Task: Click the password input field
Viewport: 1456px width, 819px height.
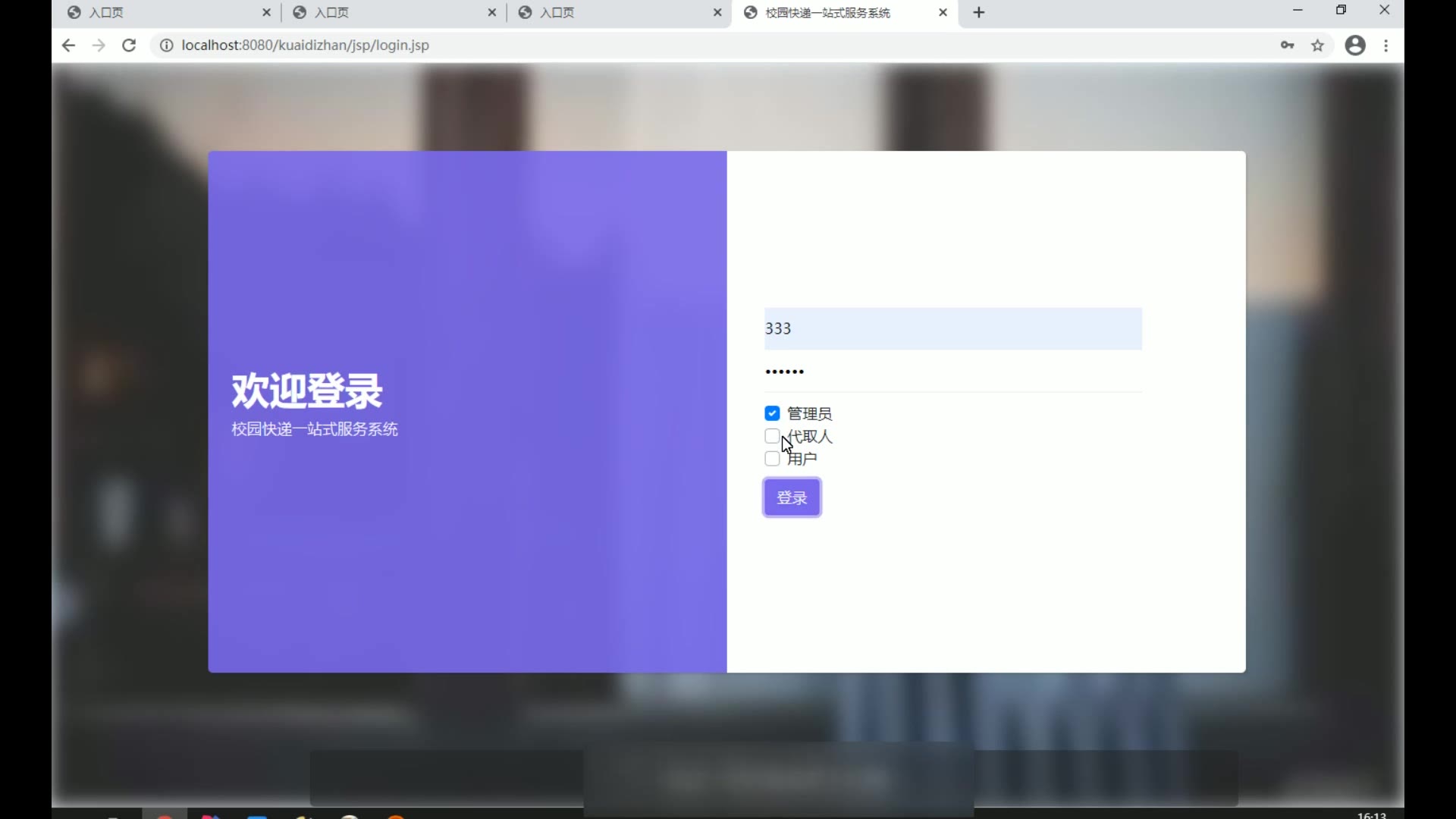Action: click(952, 372)
